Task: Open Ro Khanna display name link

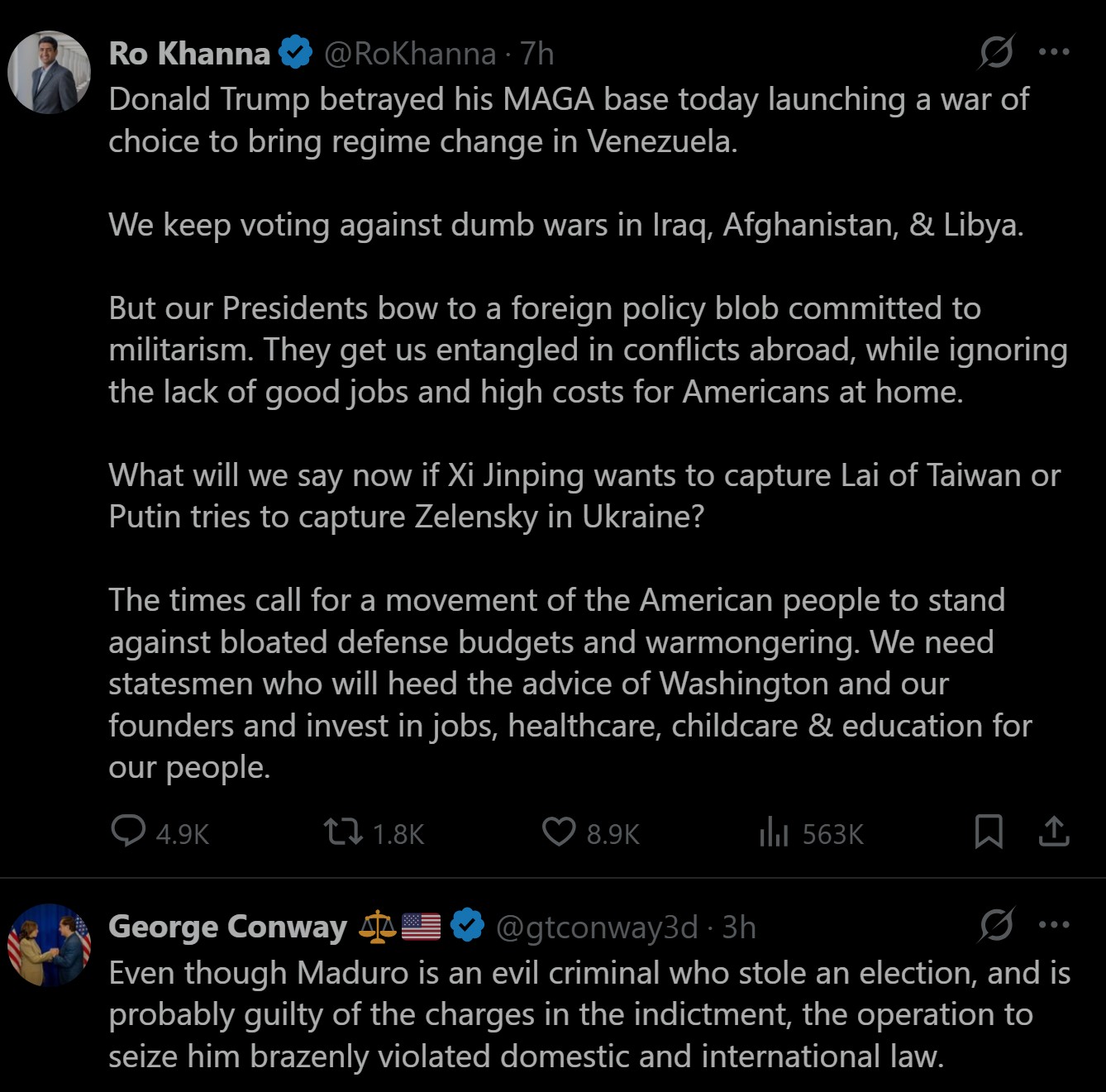Action: coord(189,54)
